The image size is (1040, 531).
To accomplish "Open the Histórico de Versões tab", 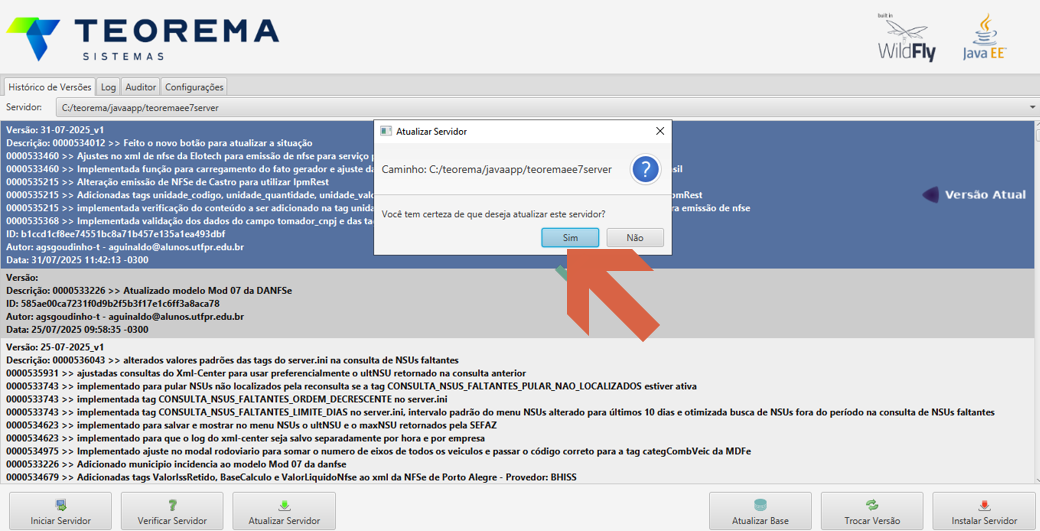I will click(x=50, y=87).
